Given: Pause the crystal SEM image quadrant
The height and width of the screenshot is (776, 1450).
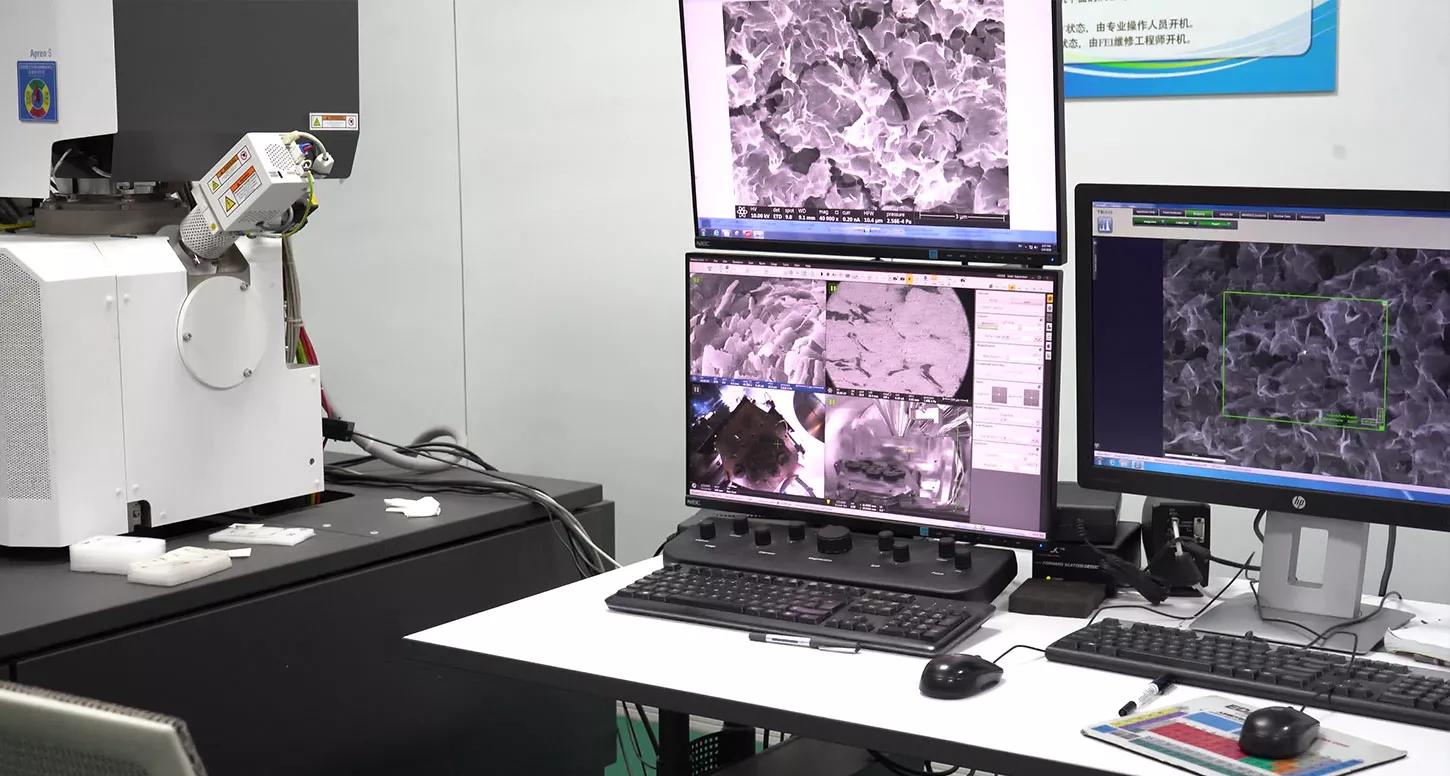Looking at the screenshot, I should [695, 280].
